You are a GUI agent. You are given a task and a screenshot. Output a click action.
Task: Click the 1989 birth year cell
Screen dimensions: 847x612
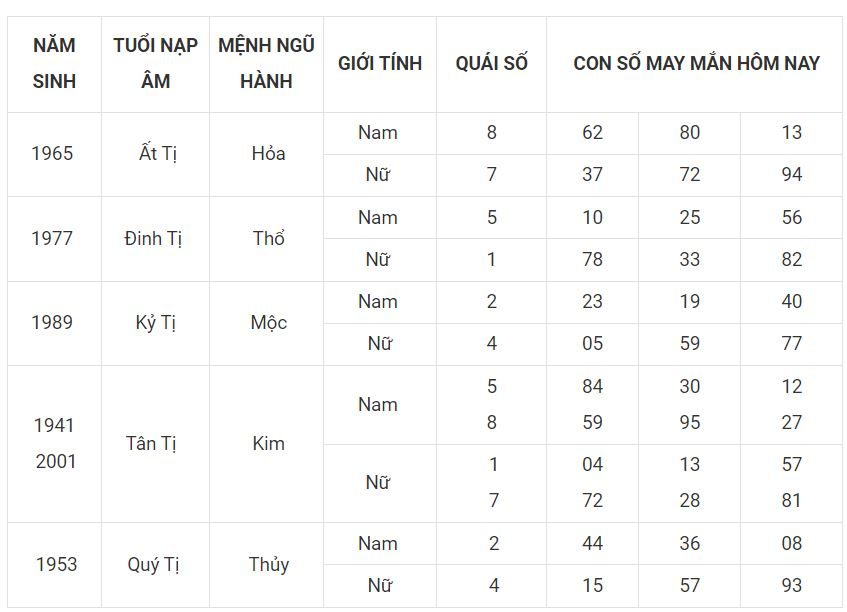point(54,323)
